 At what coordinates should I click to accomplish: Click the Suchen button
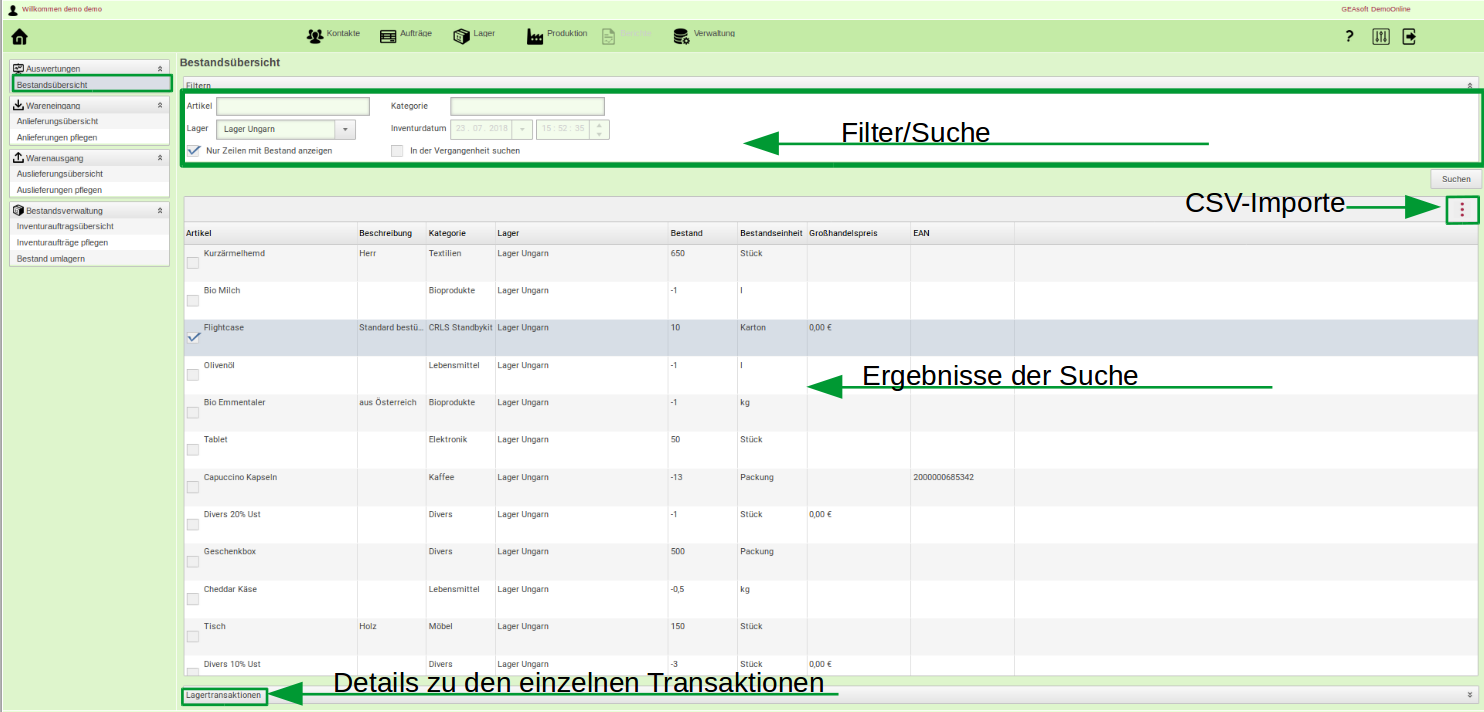pos(1454,180)
